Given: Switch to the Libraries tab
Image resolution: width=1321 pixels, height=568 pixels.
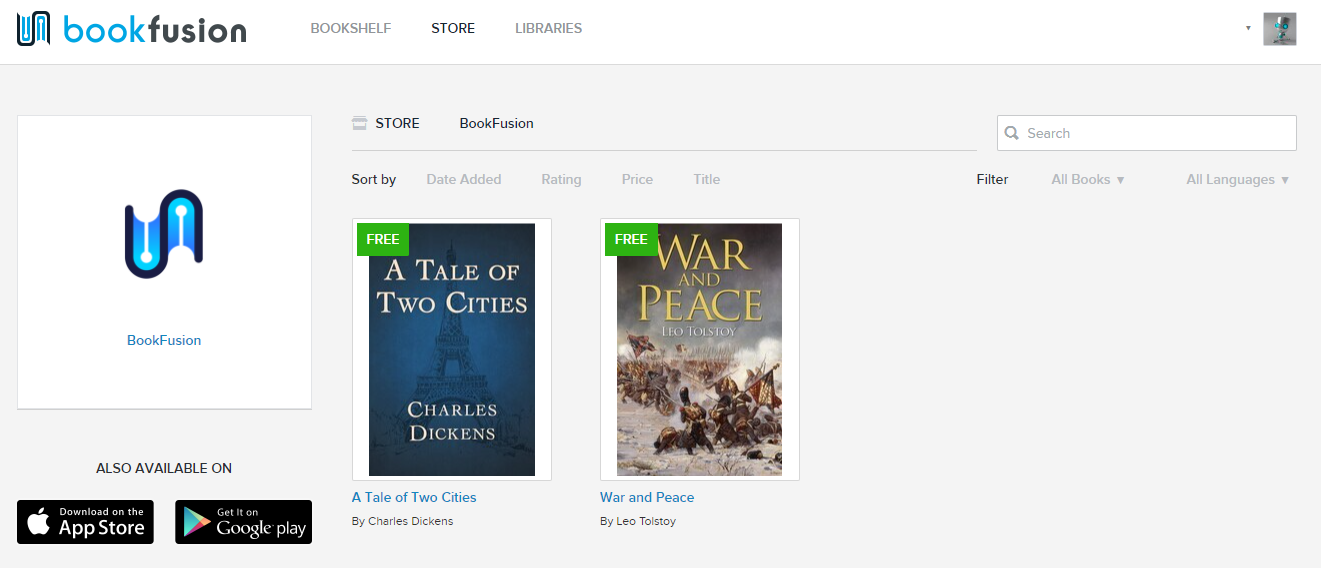Looking at the screenshot, I should point(548,28).
